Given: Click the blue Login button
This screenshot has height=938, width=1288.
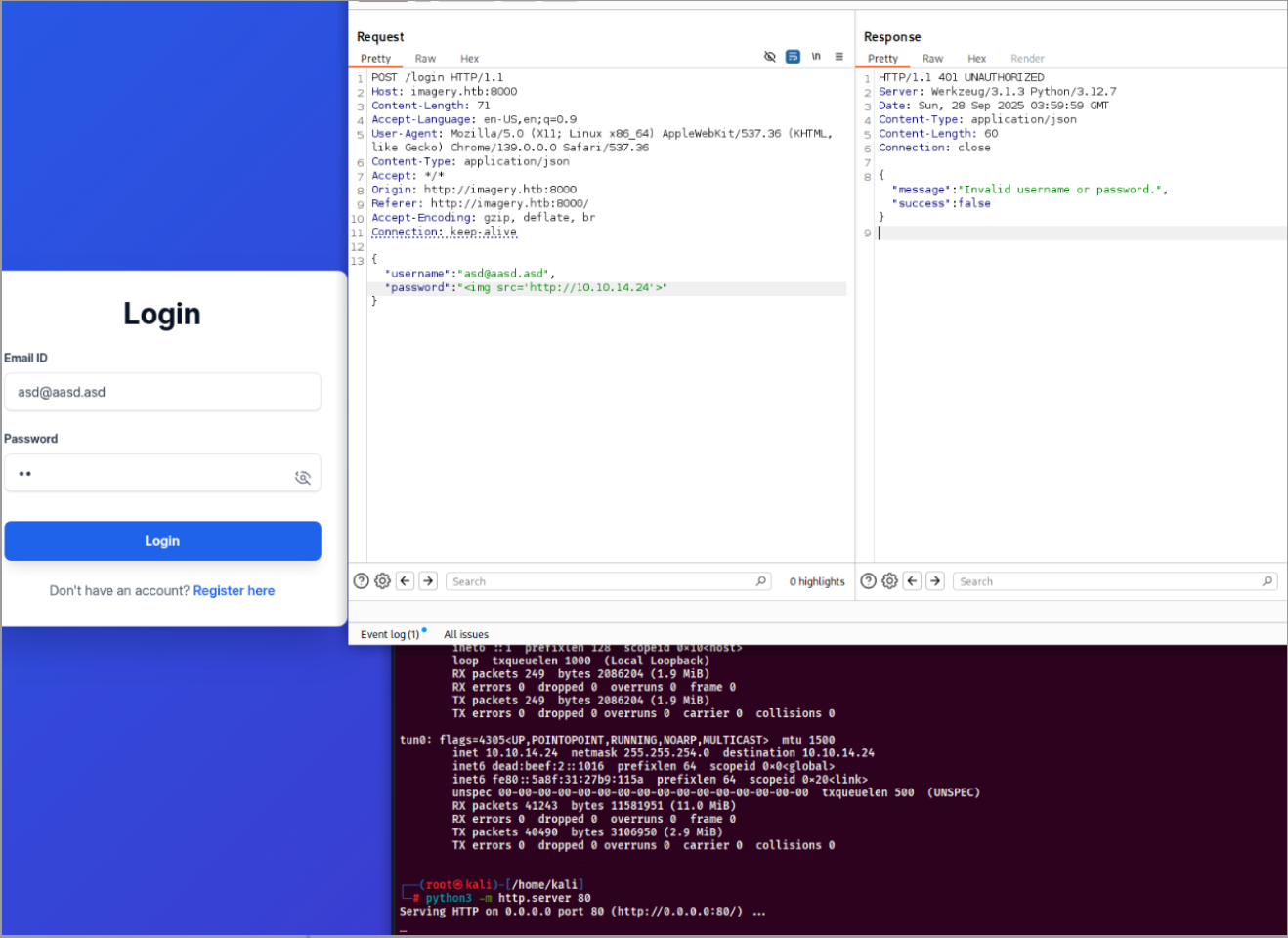Looking at the screenshot, I should pos(162,541).
